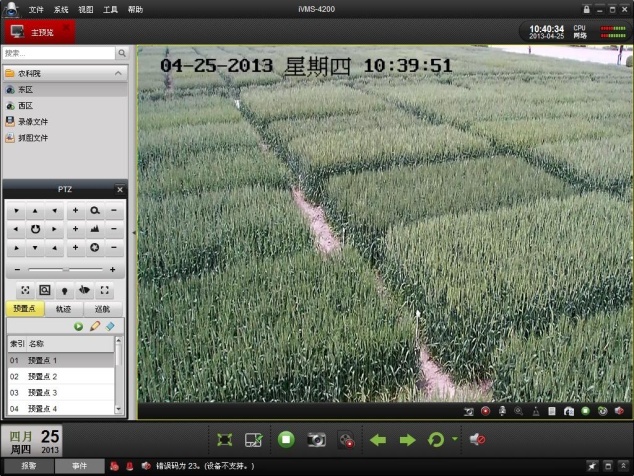Go to previous page with left arrow

[378, 439]
